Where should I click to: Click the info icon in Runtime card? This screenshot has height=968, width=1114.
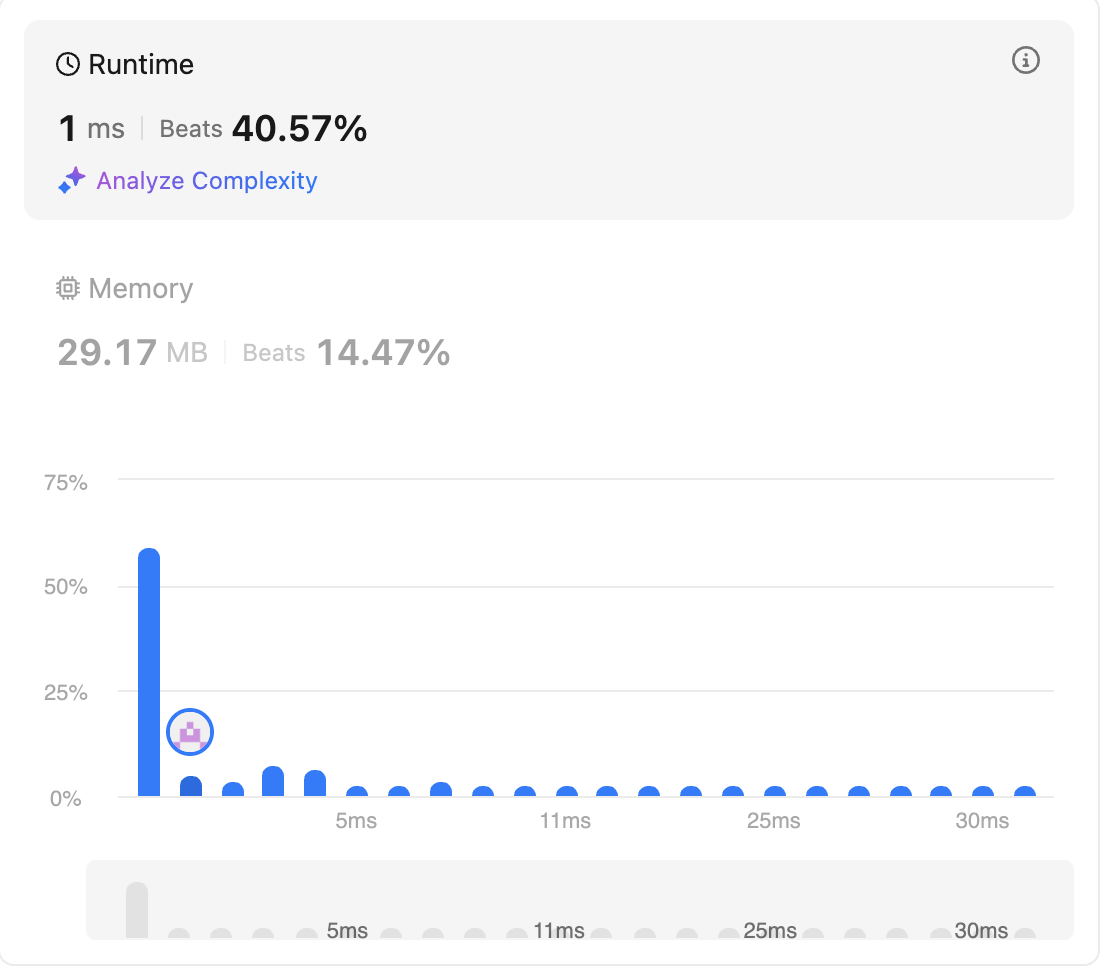(1026, 61)
